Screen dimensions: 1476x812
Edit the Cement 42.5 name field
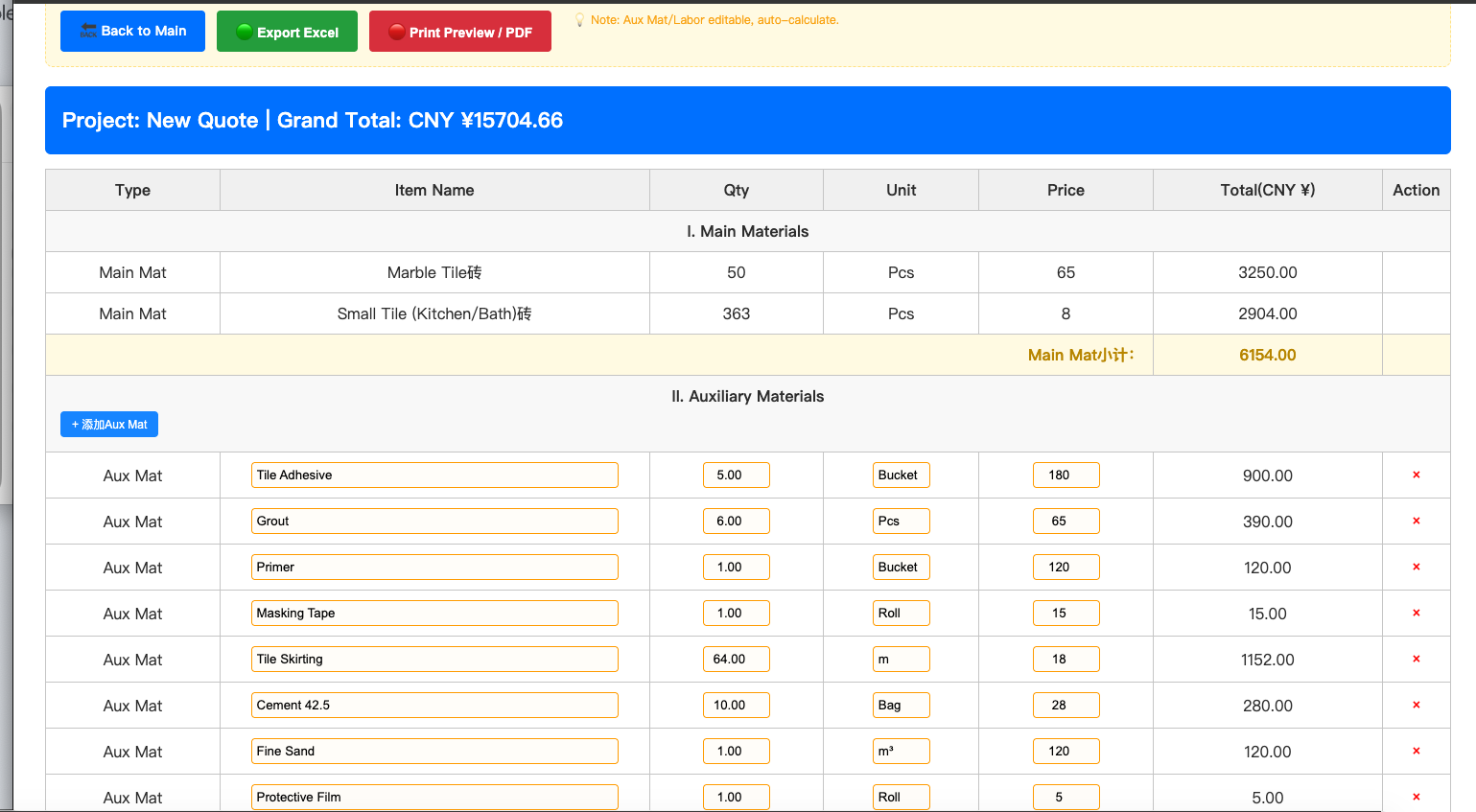click(434, 706)
